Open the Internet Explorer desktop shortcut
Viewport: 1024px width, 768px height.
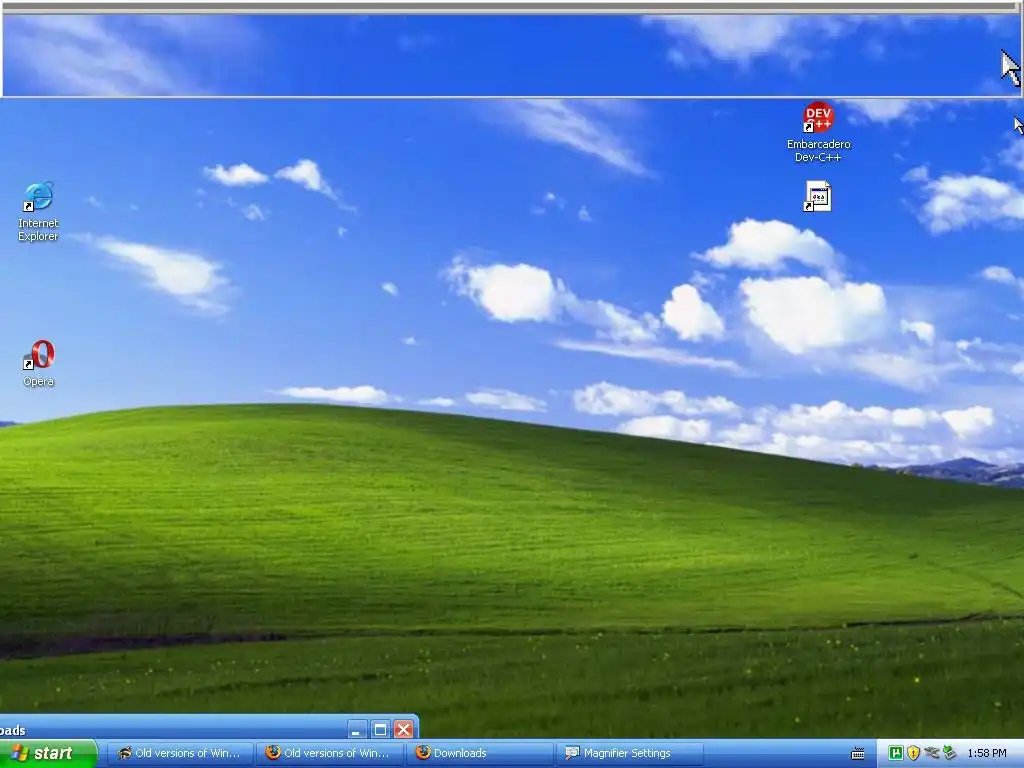pos(38,211)
